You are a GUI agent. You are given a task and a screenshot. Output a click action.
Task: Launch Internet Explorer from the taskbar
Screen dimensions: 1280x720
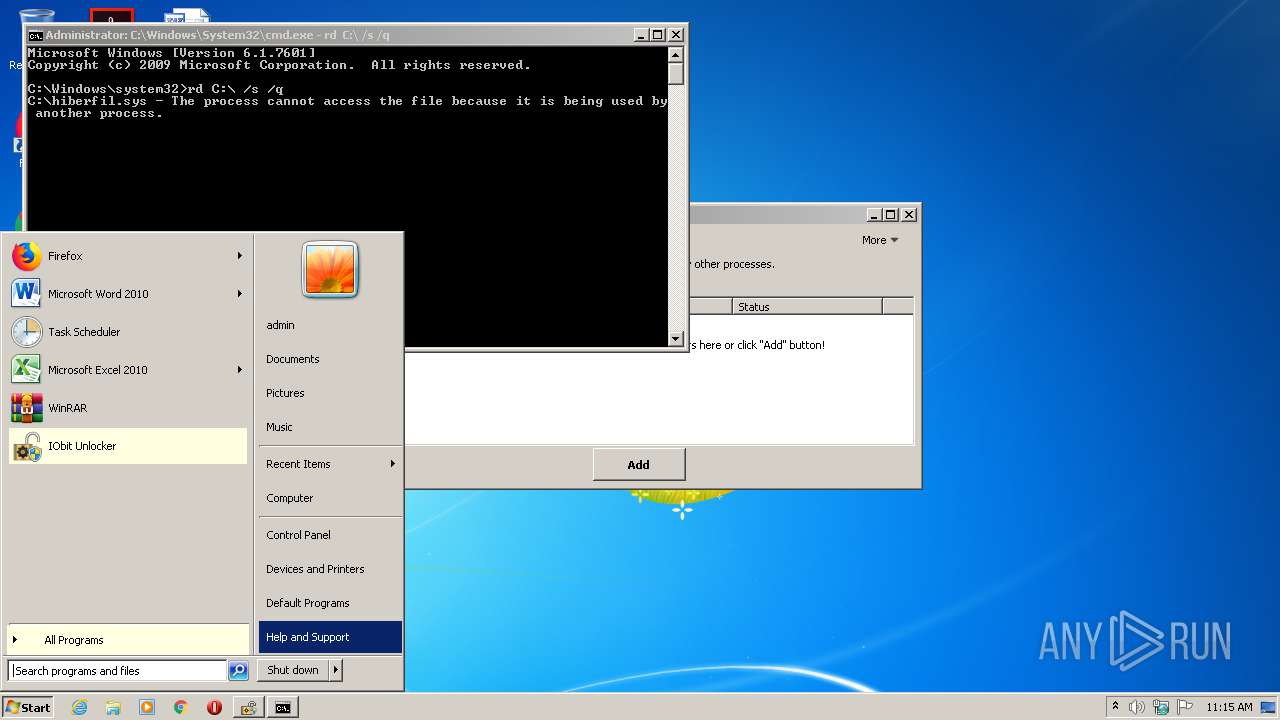click(79, 707)
